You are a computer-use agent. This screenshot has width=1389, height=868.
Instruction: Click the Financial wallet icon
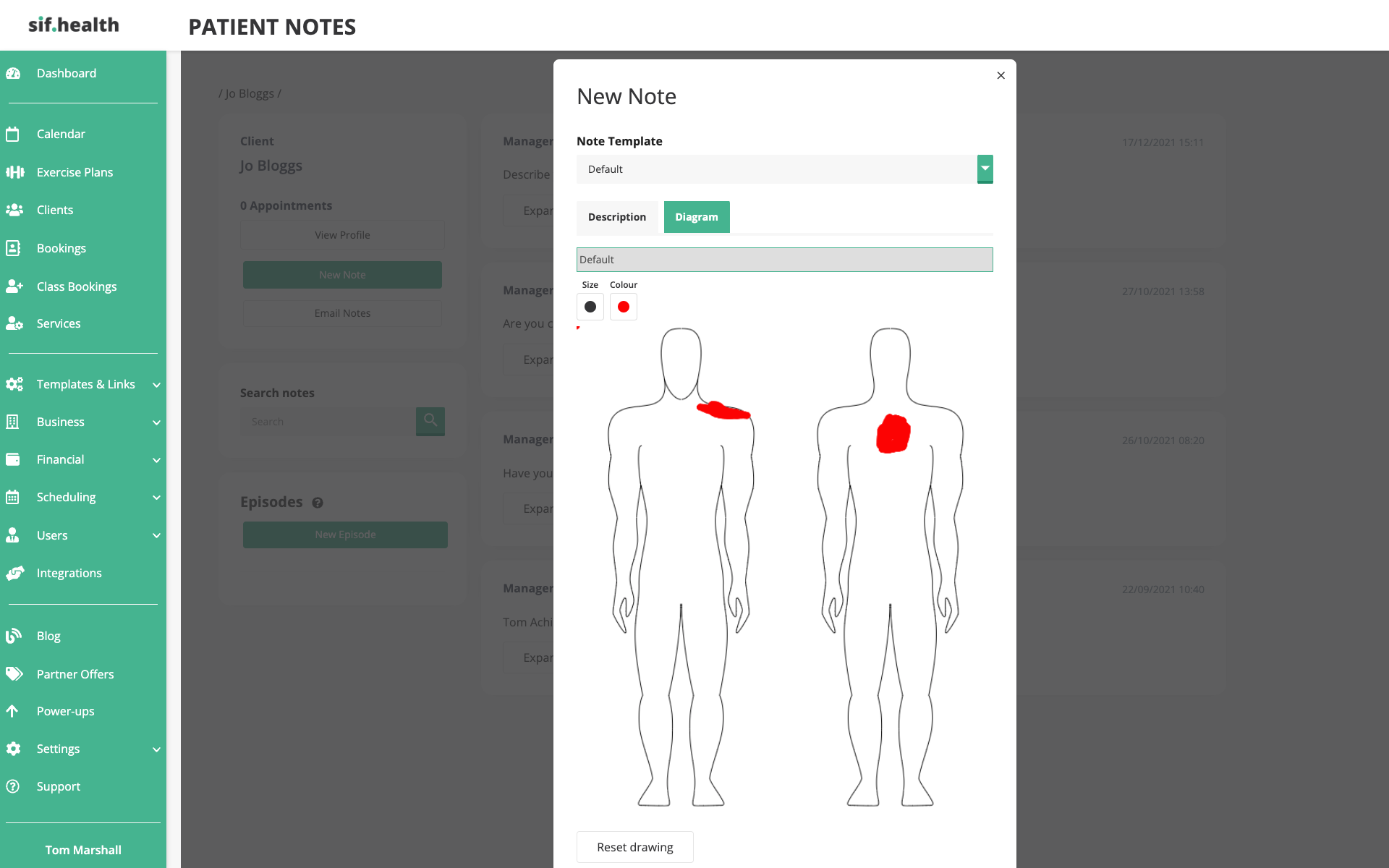click(13, 459)
